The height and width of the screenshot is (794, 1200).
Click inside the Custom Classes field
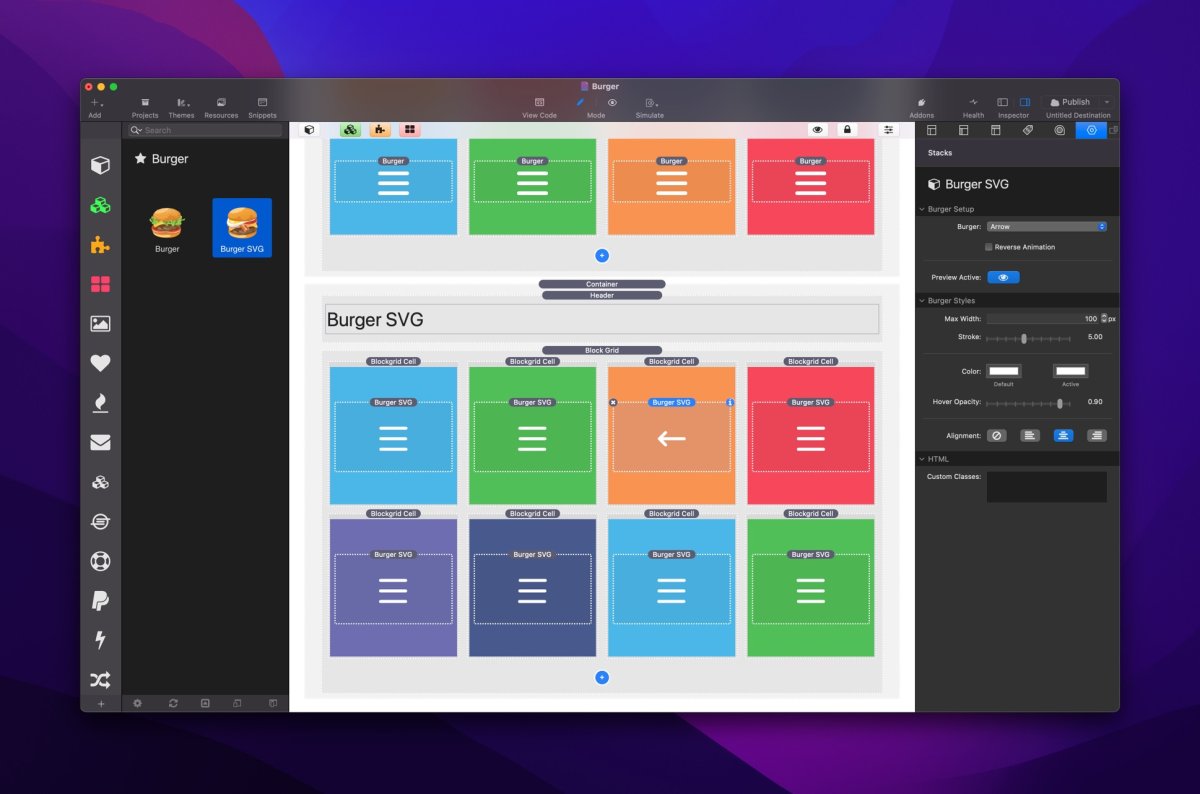click(x=1046, y=487)
